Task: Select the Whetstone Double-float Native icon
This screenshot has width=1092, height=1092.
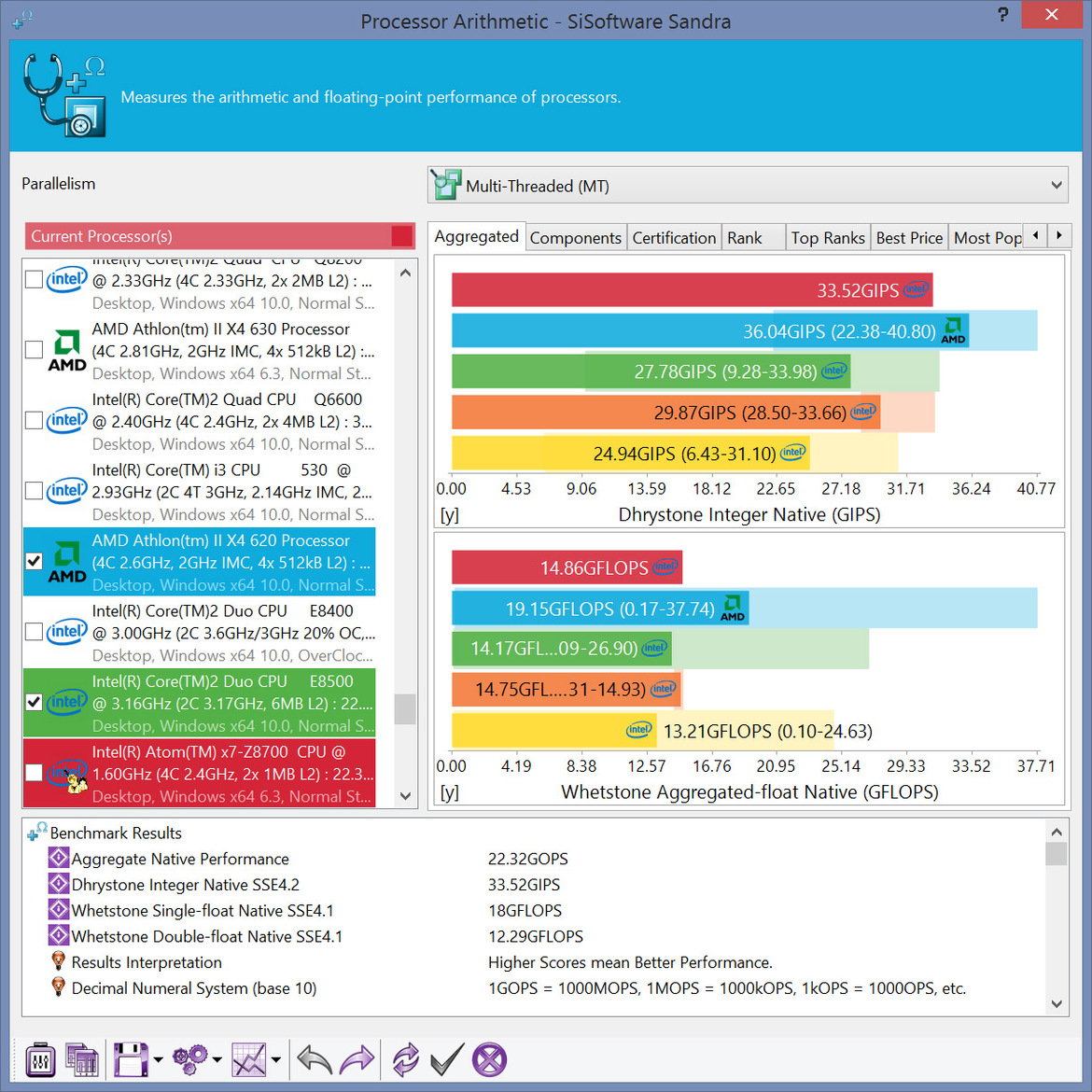Action: [59, 934]
